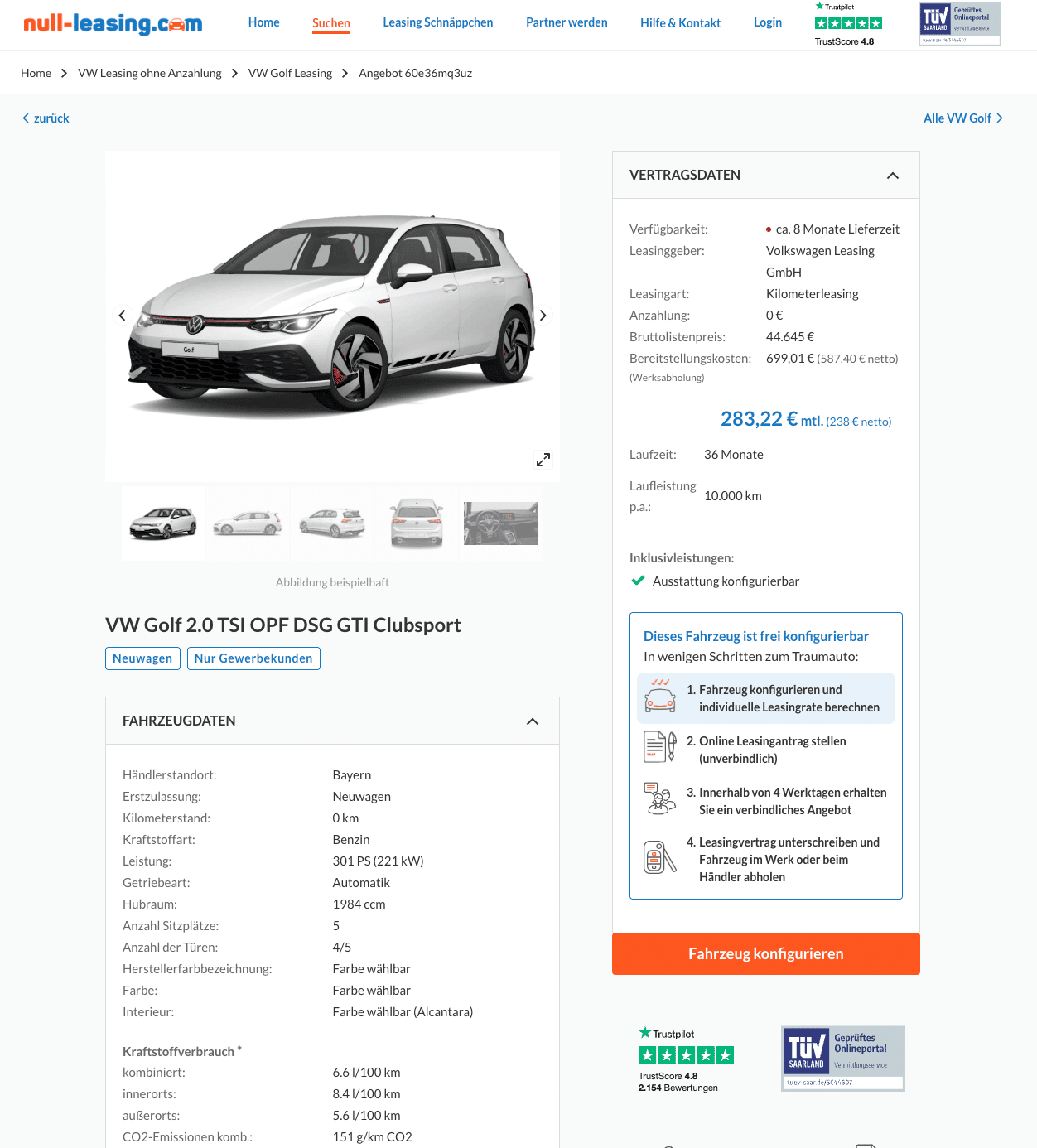Click step 1 Fahrzeug konfigurieren und Leasingrate berechnen
Image resolution: width=1037 pixels, height=1148 pixels.
tap(766, 698)
